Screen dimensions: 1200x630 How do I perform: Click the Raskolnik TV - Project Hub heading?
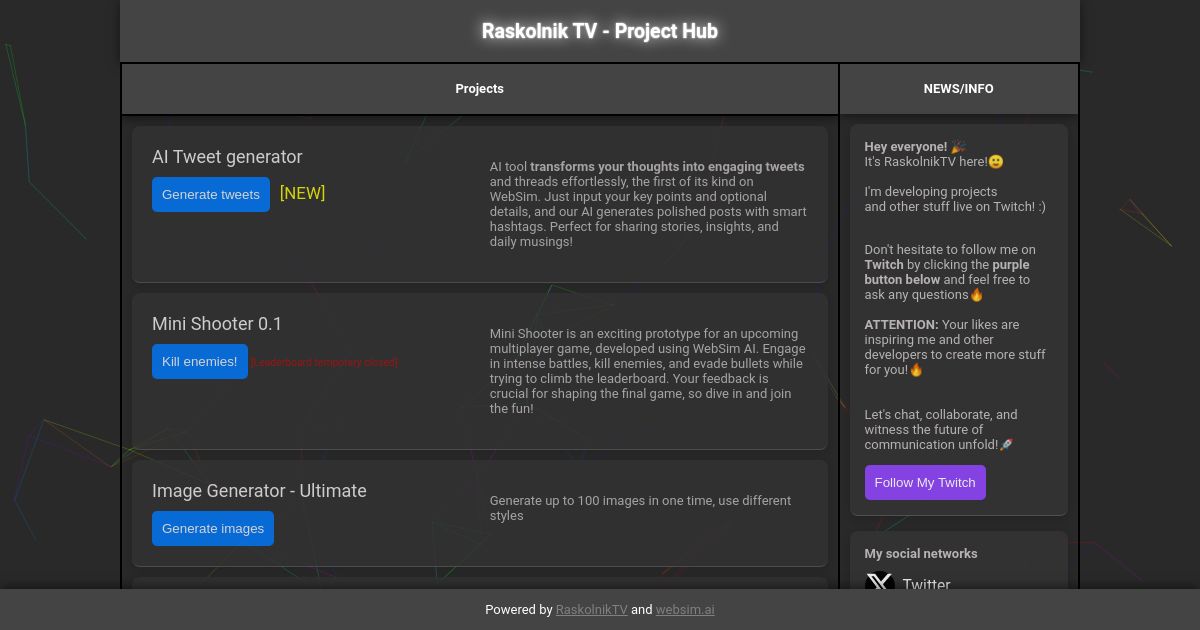pyautogui.click(x=599, y=31)
